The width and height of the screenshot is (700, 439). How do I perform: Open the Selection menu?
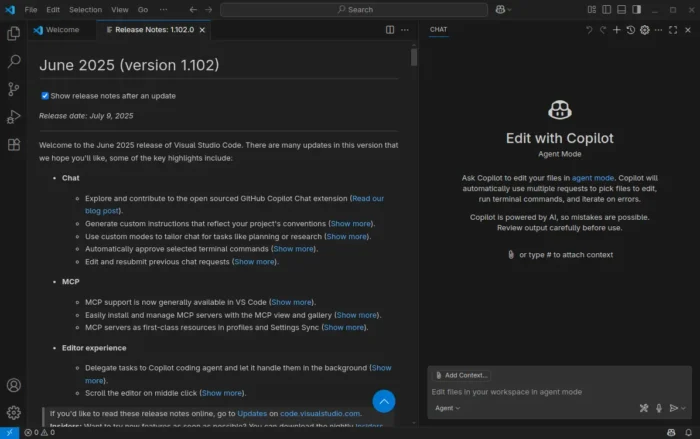pos(85,9)
